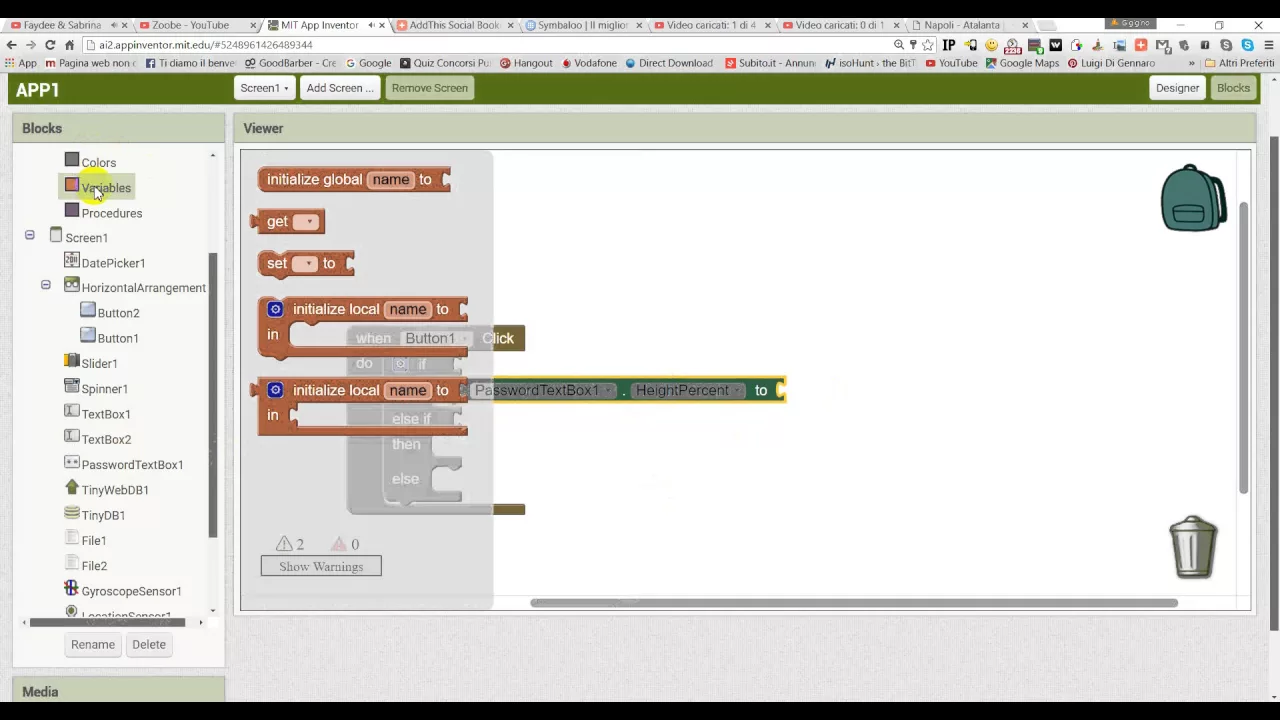The image size is (1280, 720).
Task: Select File2 component
Action: coord(94,566)
